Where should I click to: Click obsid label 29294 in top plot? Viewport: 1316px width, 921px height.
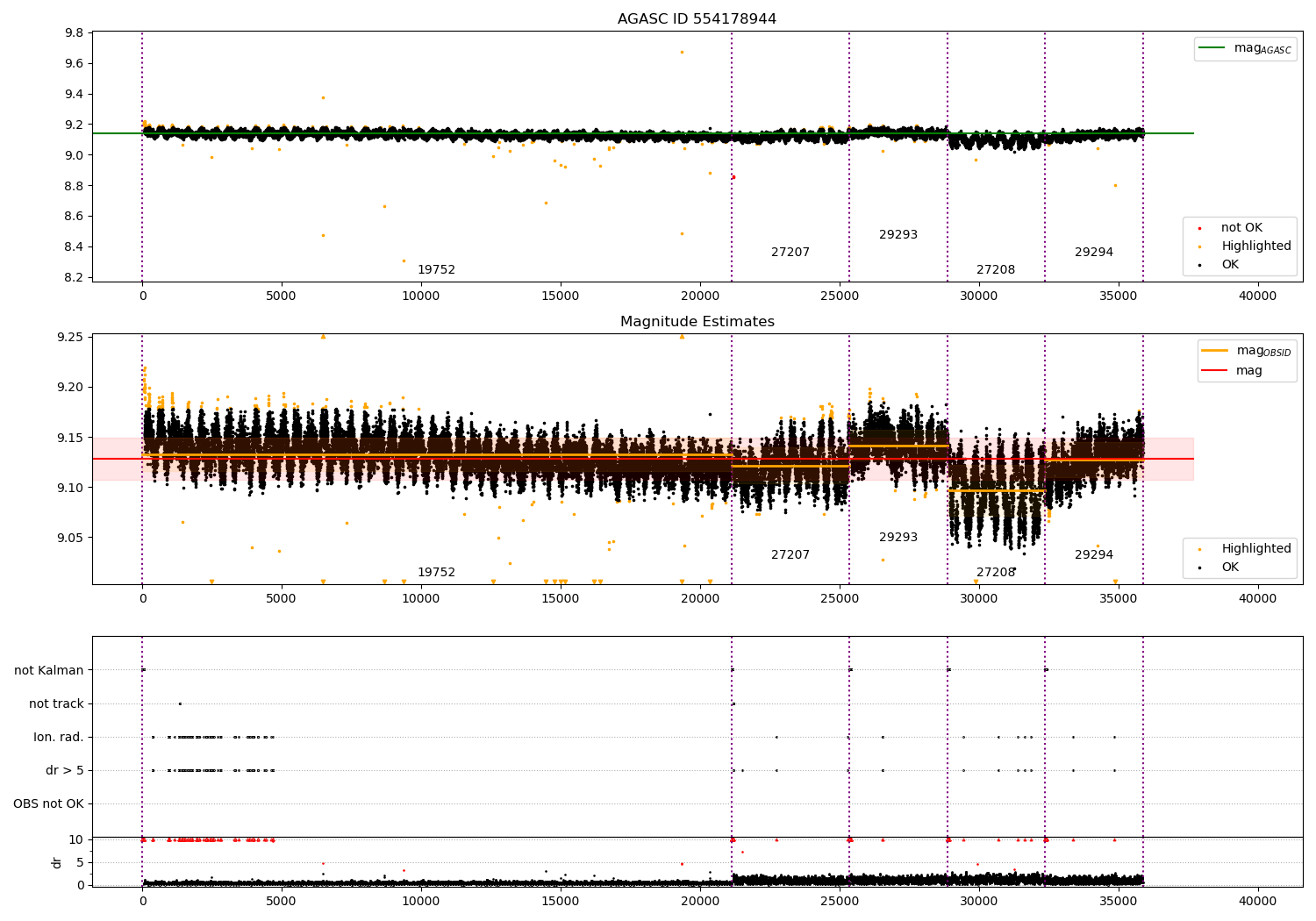tap(1094, 253)
